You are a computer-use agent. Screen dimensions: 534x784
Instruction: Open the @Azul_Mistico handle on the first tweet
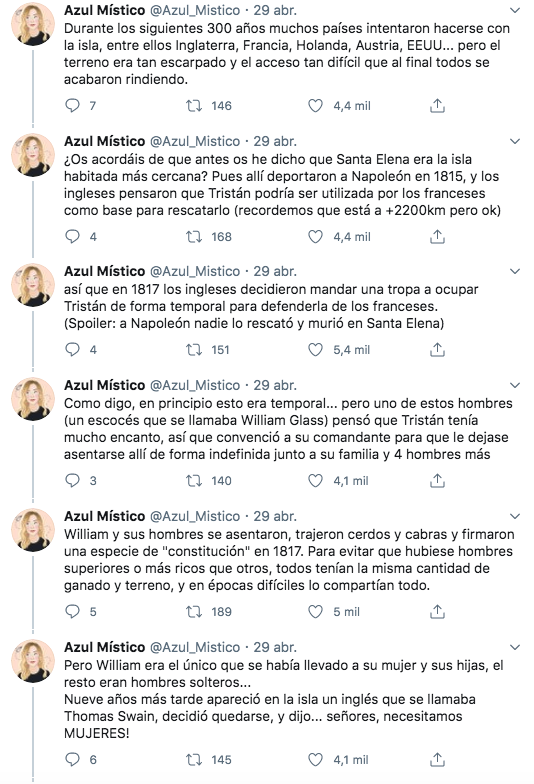pos(195,10)
